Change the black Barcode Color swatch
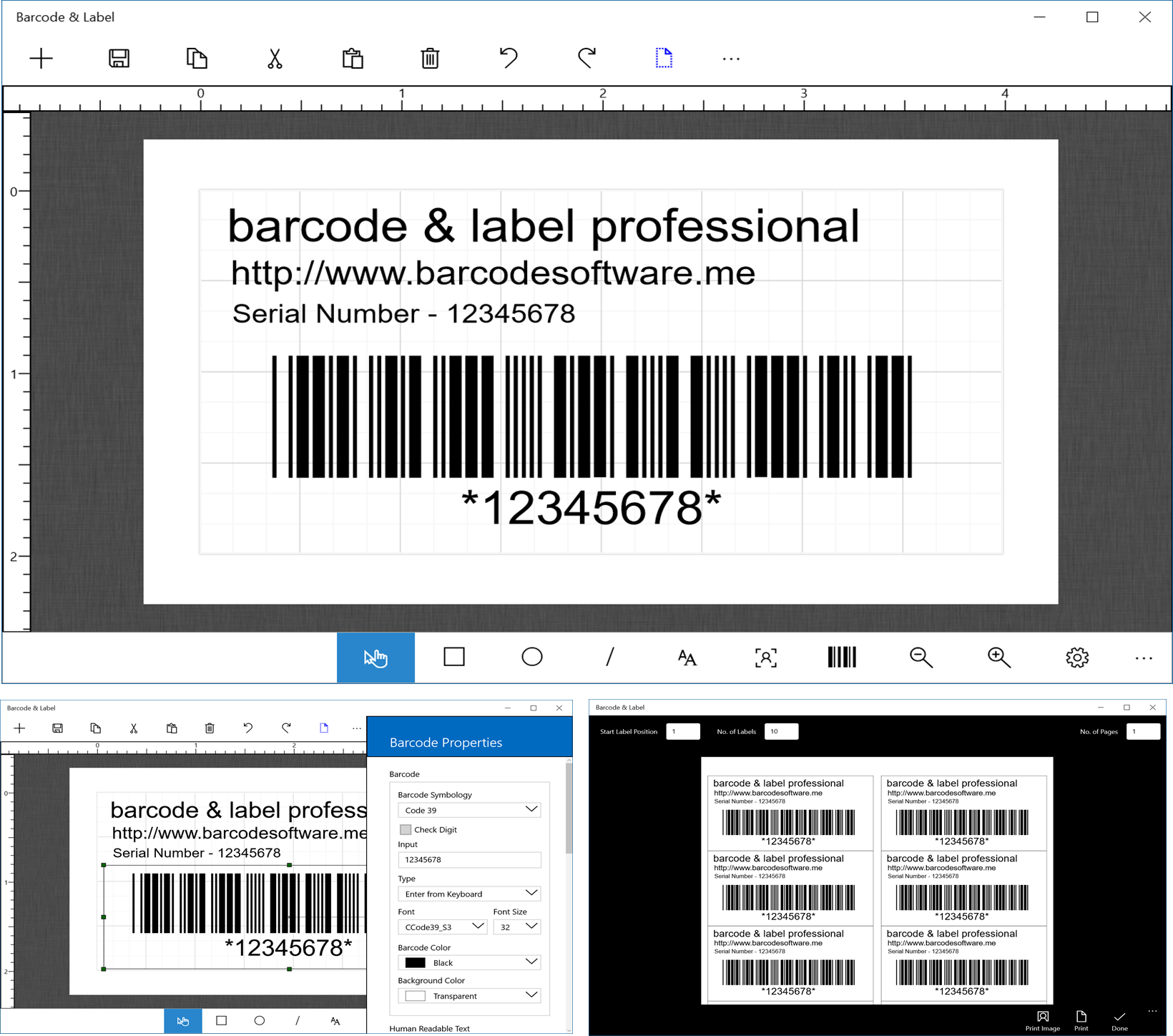This screenshot has height=1036, width=1173. pyautogui.click(x=468, y=962)
